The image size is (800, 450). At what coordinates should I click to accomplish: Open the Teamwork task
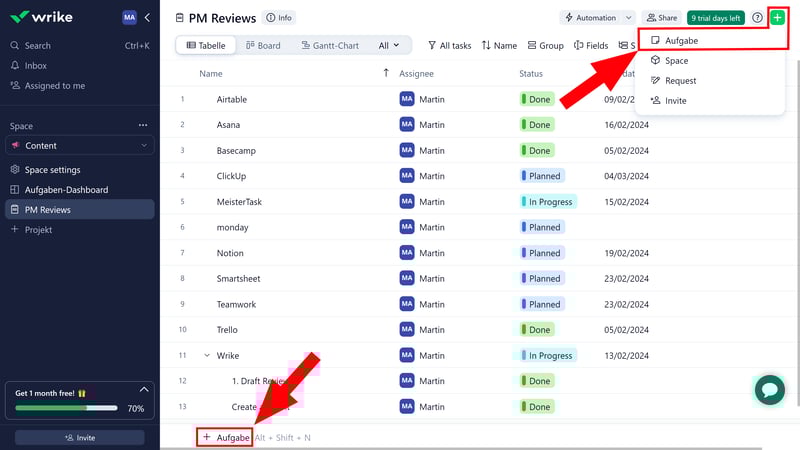tap(236, 304)
